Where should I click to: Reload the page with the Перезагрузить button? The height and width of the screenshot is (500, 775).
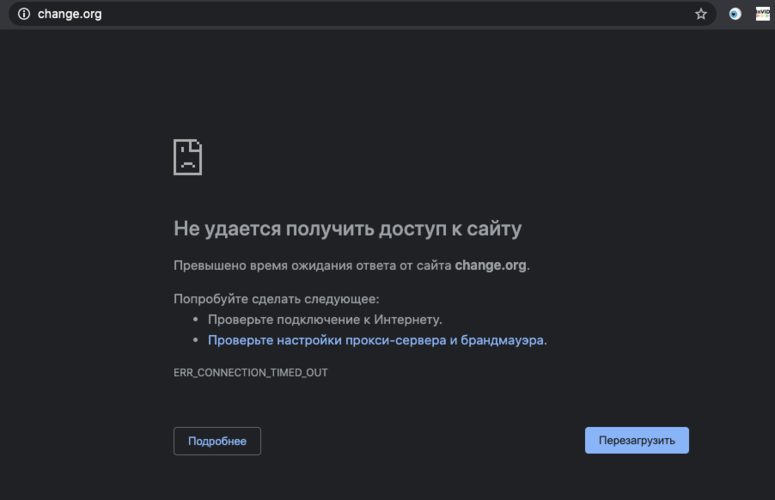pyautogui.click(x=636, y=440)
